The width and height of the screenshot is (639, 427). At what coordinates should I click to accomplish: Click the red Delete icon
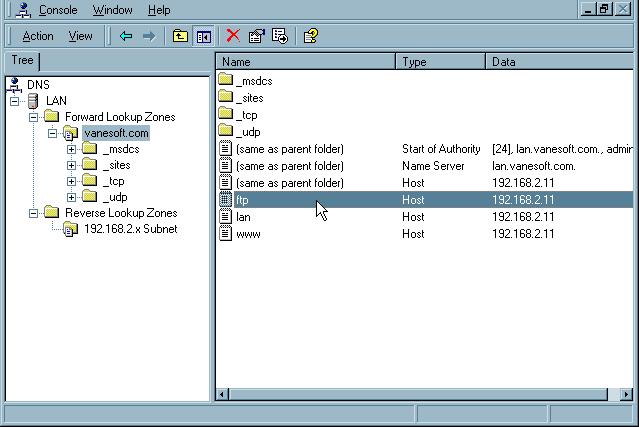[x=233, y=36]
